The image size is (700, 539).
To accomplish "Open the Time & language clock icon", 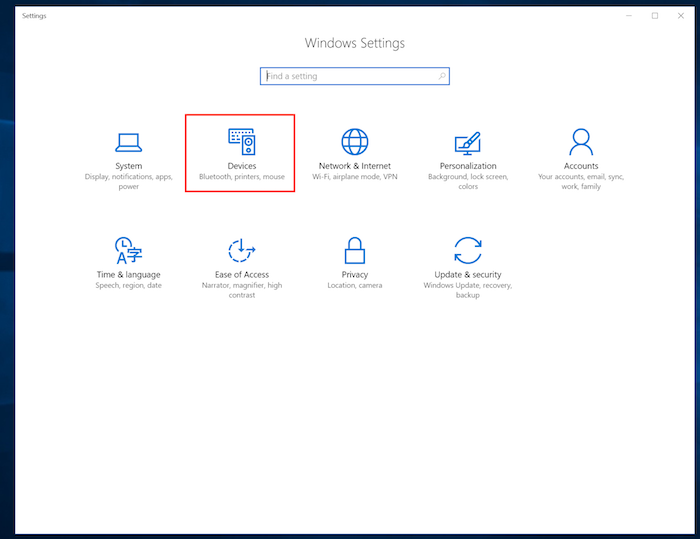I will [x=128, y=251].
